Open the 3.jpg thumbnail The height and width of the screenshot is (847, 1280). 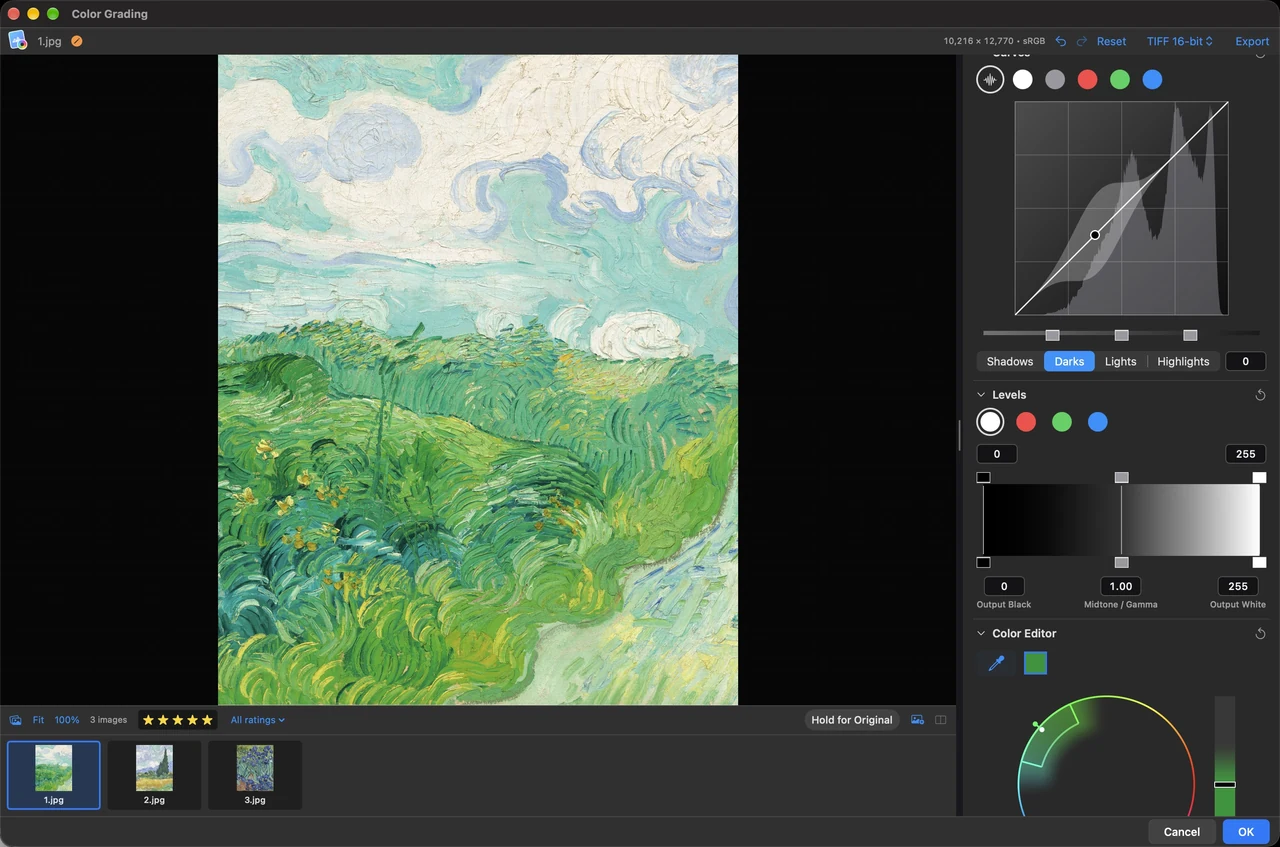[255, 775]
